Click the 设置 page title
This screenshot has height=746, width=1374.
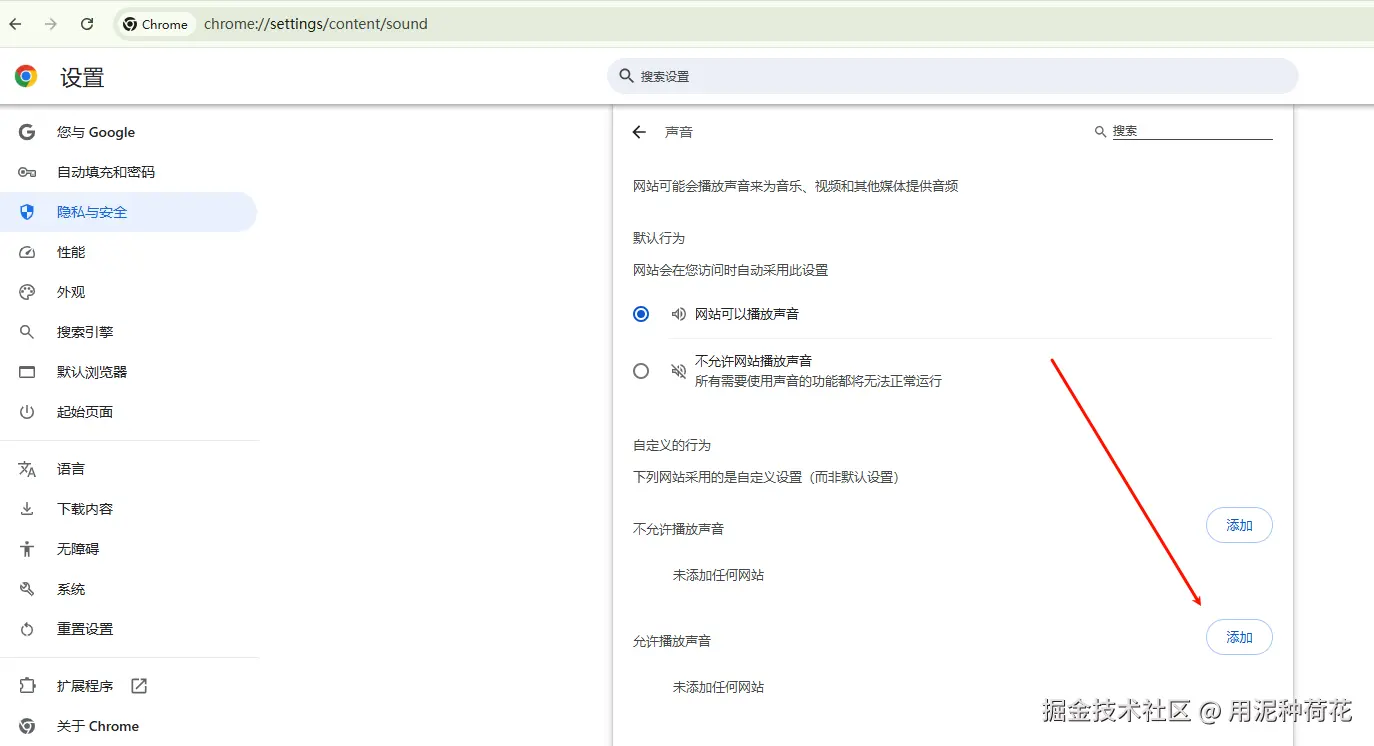coord(82,77)
